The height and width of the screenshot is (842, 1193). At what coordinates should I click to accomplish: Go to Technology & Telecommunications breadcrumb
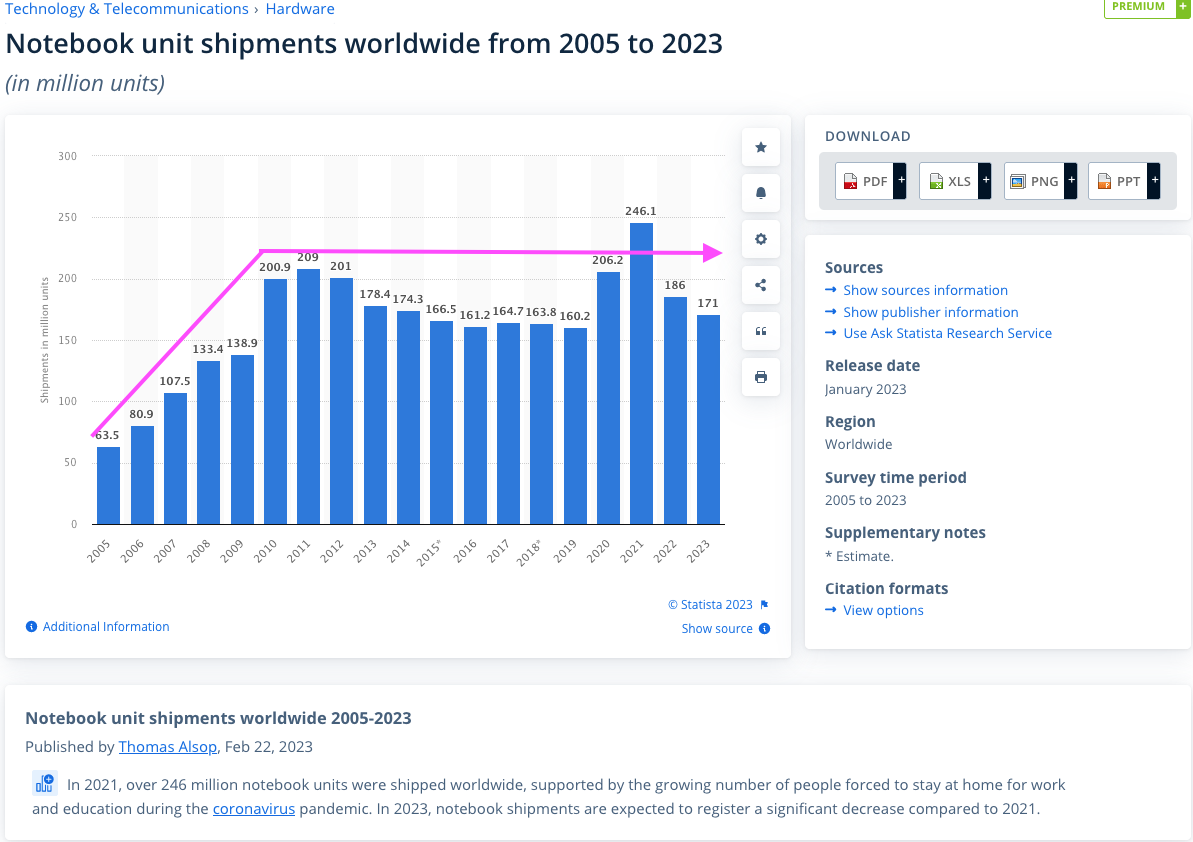(127, 9)
